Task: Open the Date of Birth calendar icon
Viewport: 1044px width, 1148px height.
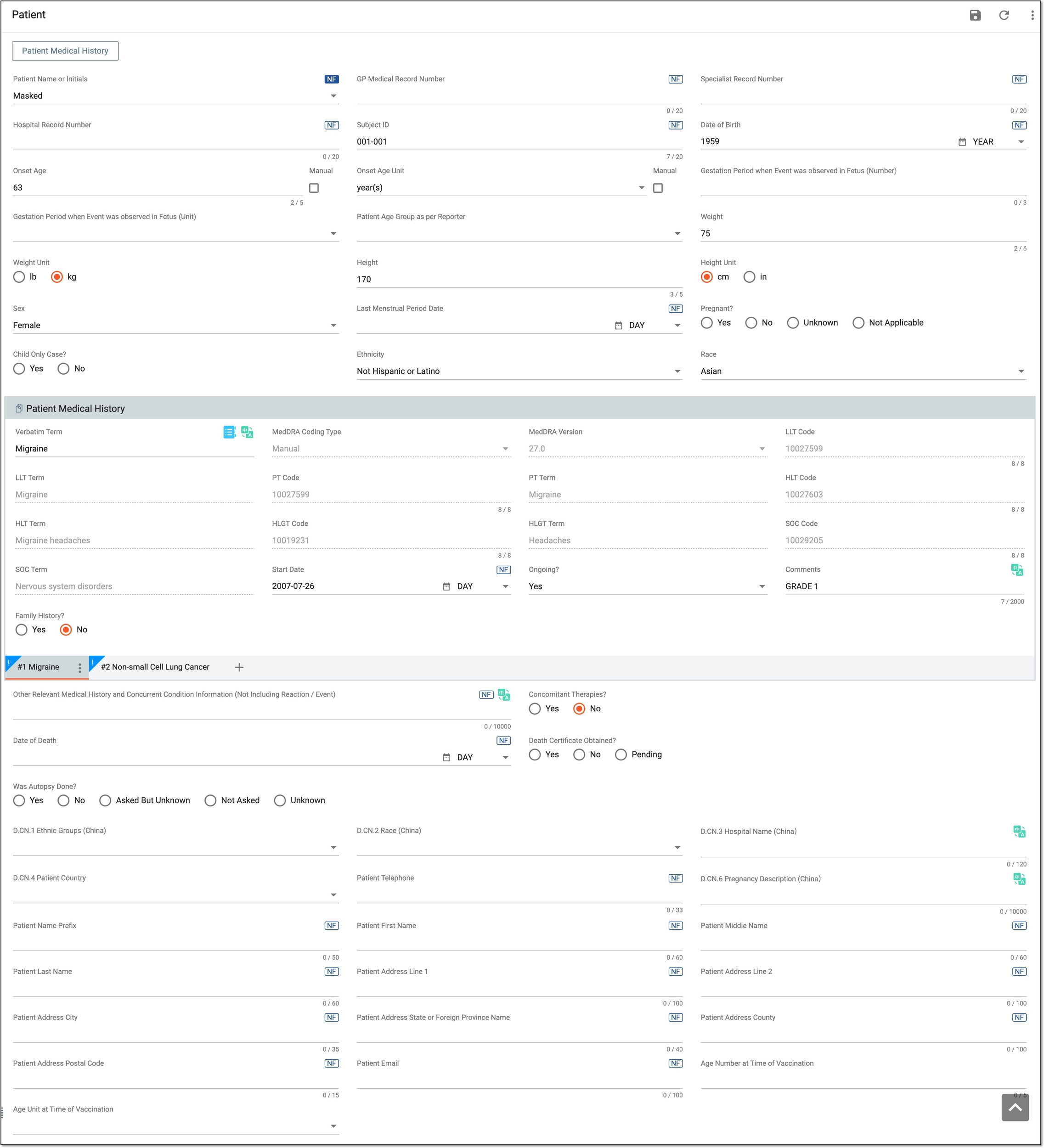Action: point(962,142)
